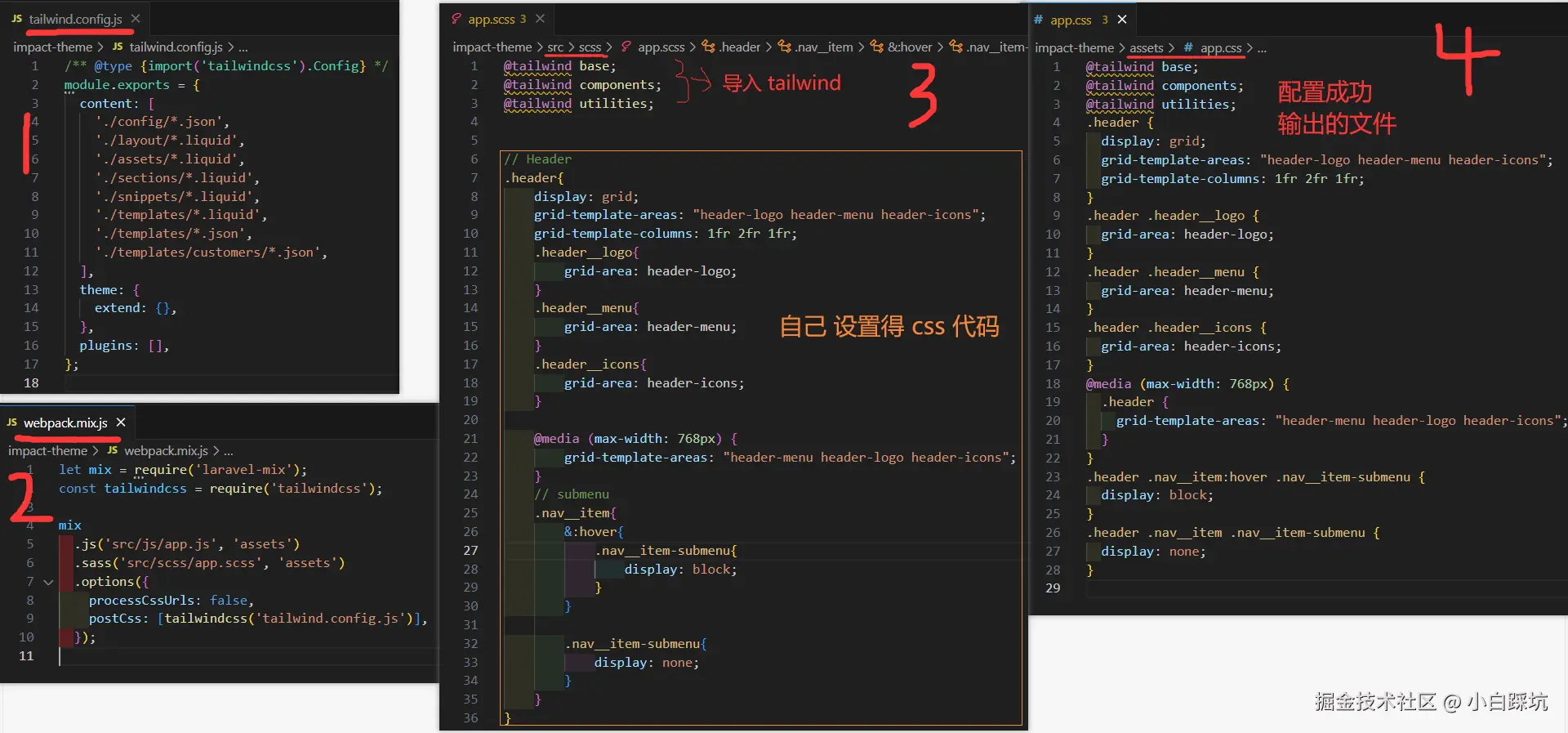Image resolution: width=1568 pixels, height=733 pixels.
Task: Open the .header symbol breadcrumb
Action: pos(740,47)
